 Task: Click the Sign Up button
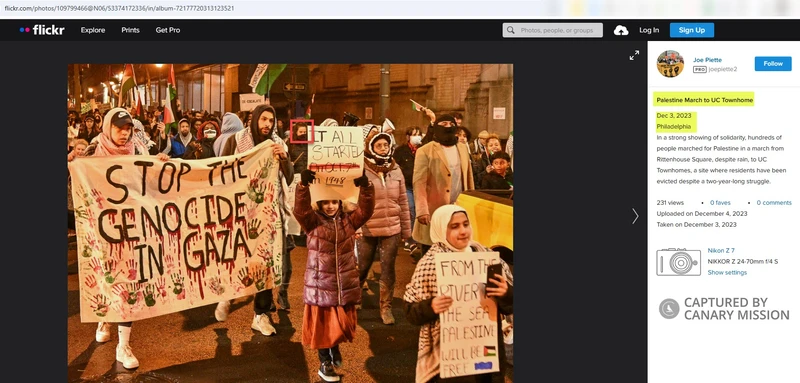[692, 30]
